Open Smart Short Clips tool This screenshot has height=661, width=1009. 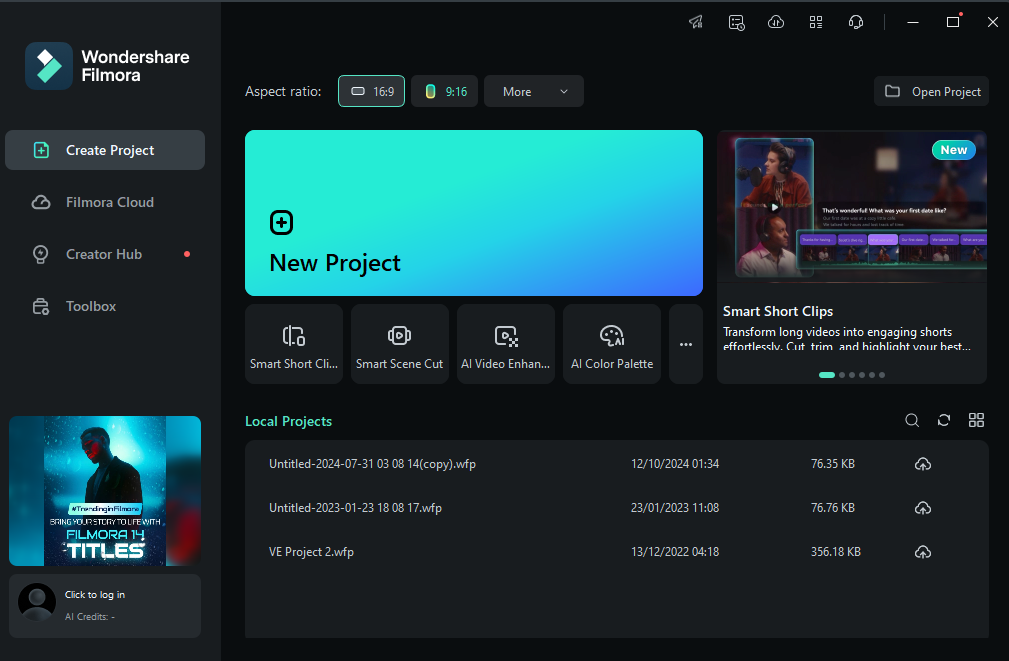click(294, 344)
